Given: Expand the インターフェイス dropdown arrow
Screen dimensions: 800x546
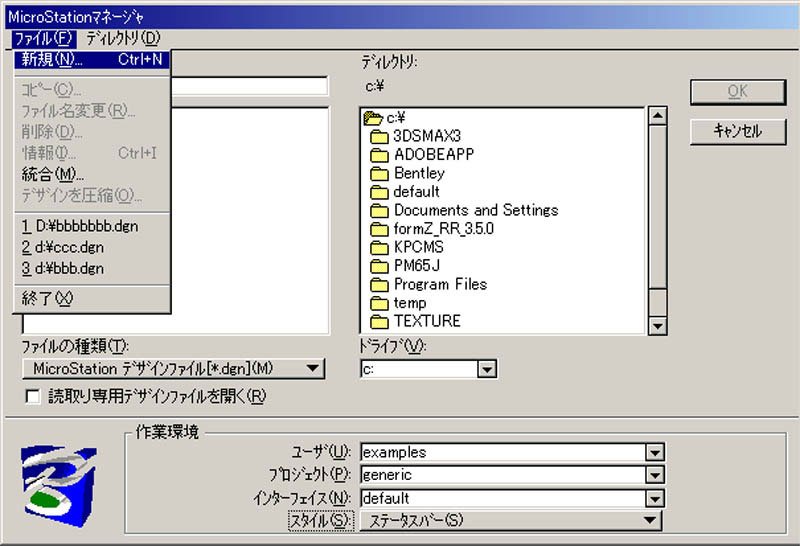Looking at the screenshot, I should tap(655, 498).
